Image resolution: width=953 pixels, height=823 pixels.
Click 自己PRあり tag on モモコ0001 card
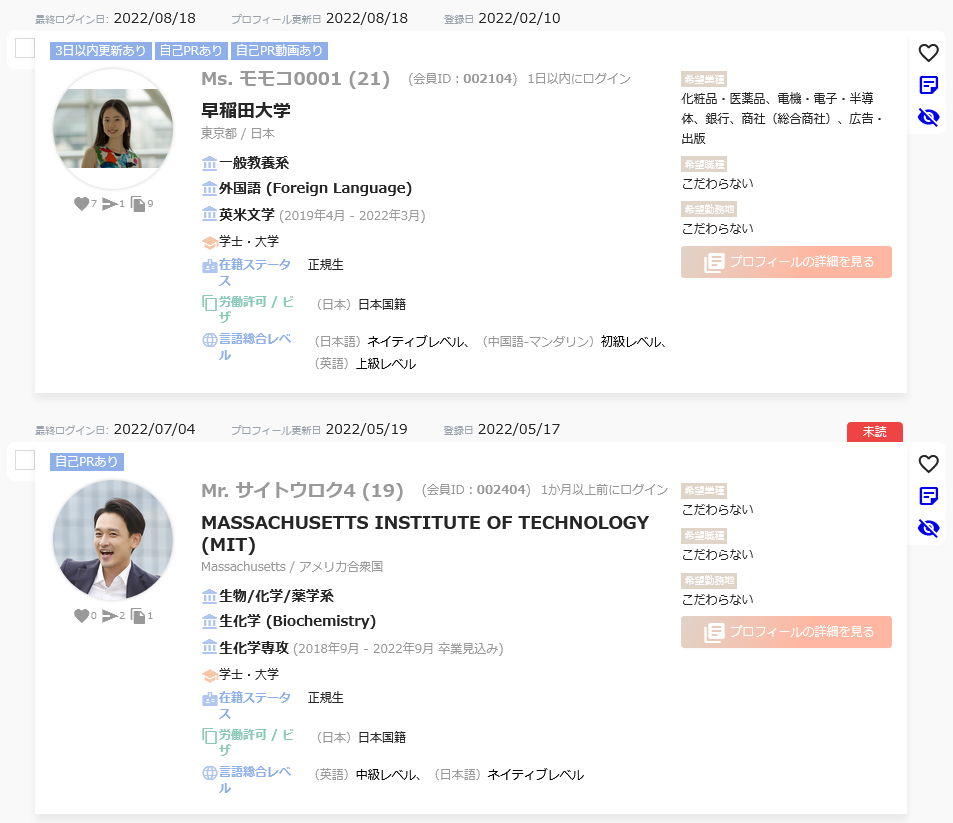pyautogui.click(x=191, y=50)
